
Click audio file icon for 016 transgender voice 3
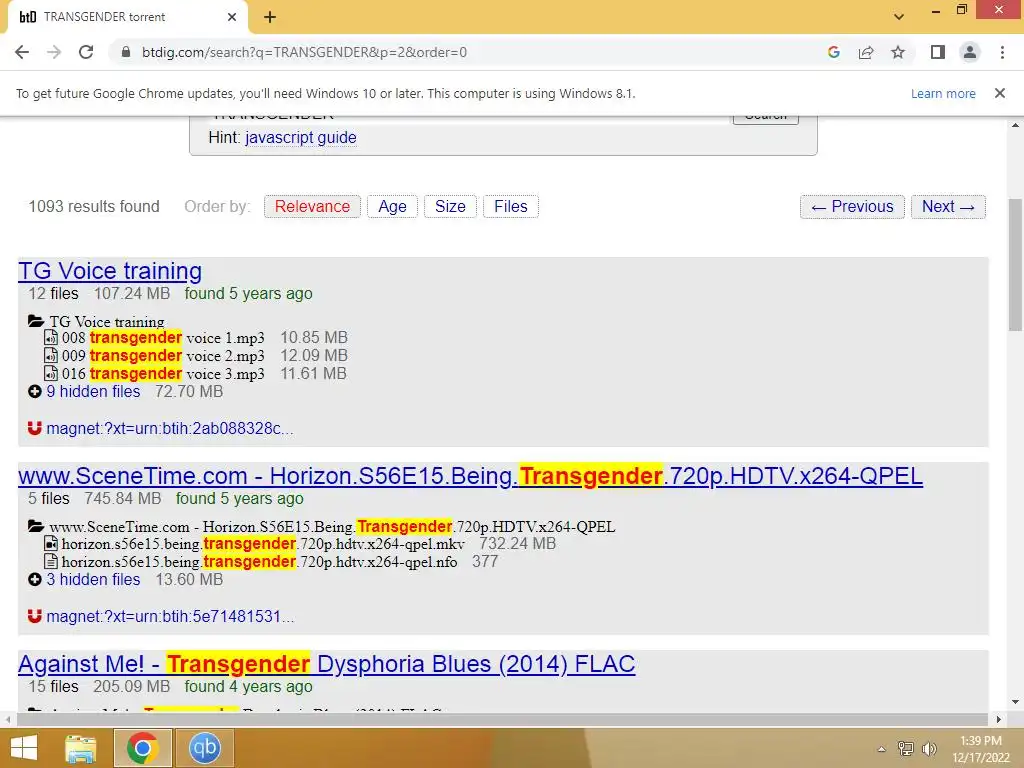(50, 373)
